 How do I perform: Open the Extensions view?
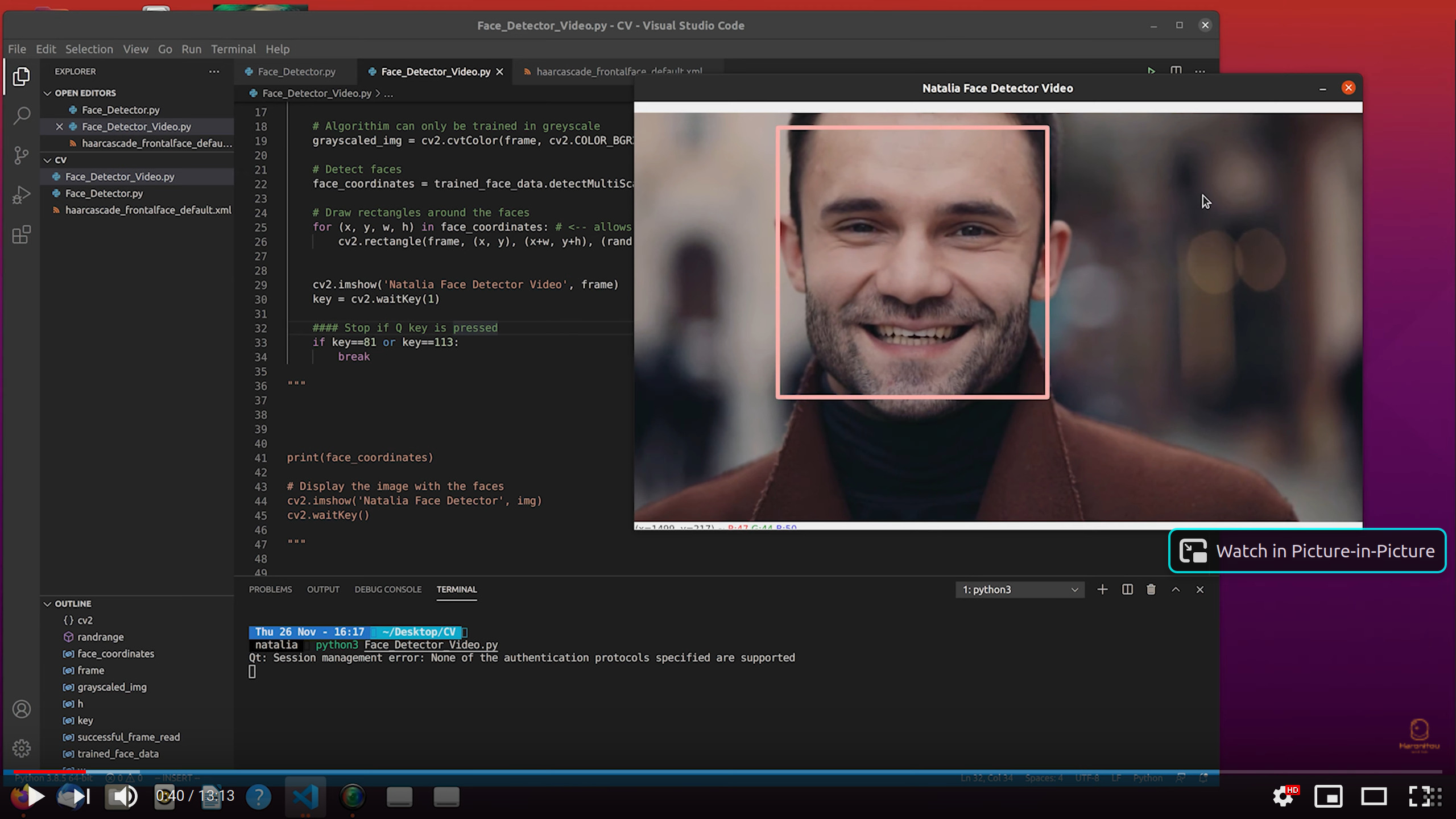click(22, 235)
